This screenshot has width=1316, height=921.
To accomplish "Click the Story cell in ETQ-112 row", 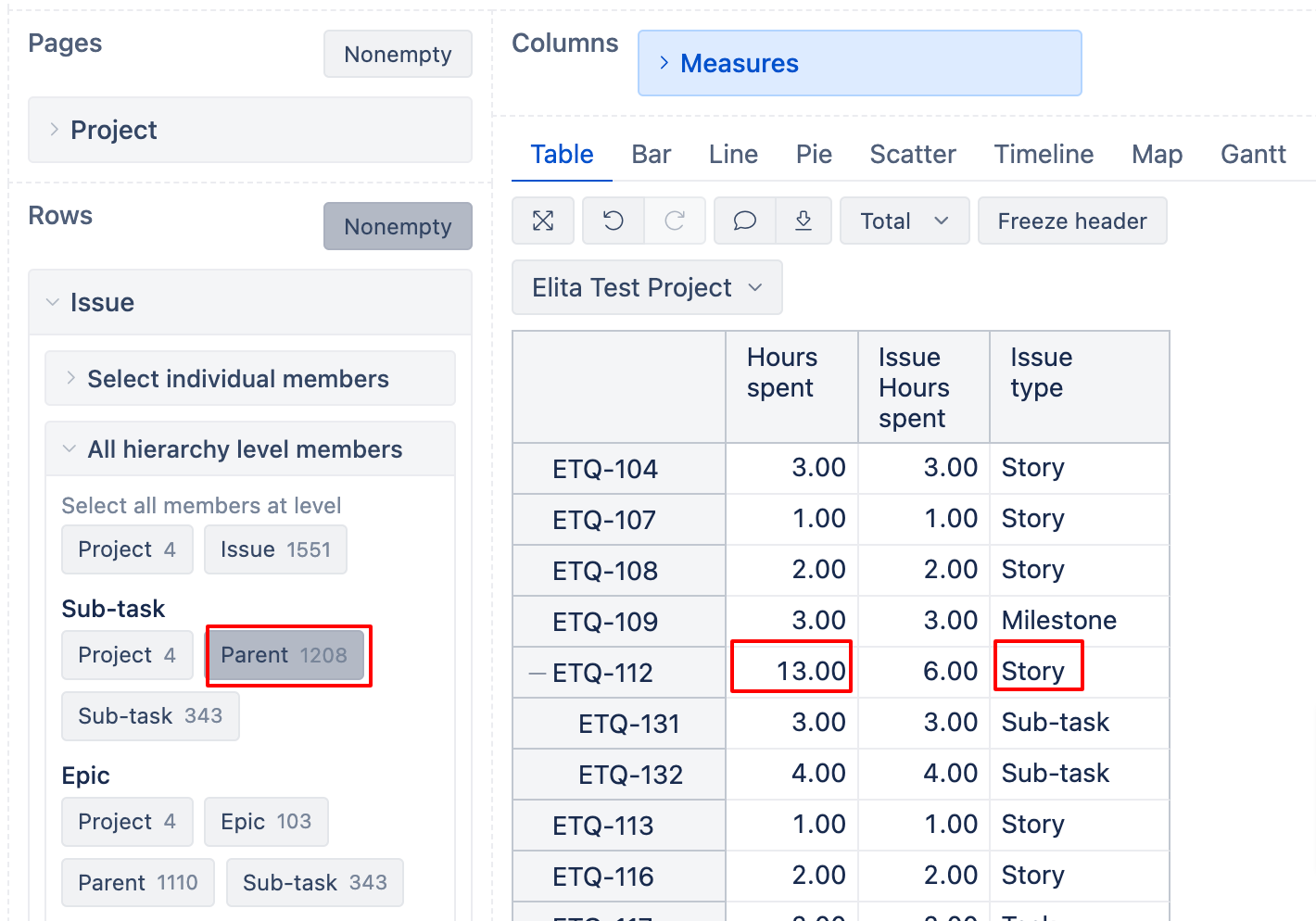I will pyautogui.click(x=1080, y=672).
